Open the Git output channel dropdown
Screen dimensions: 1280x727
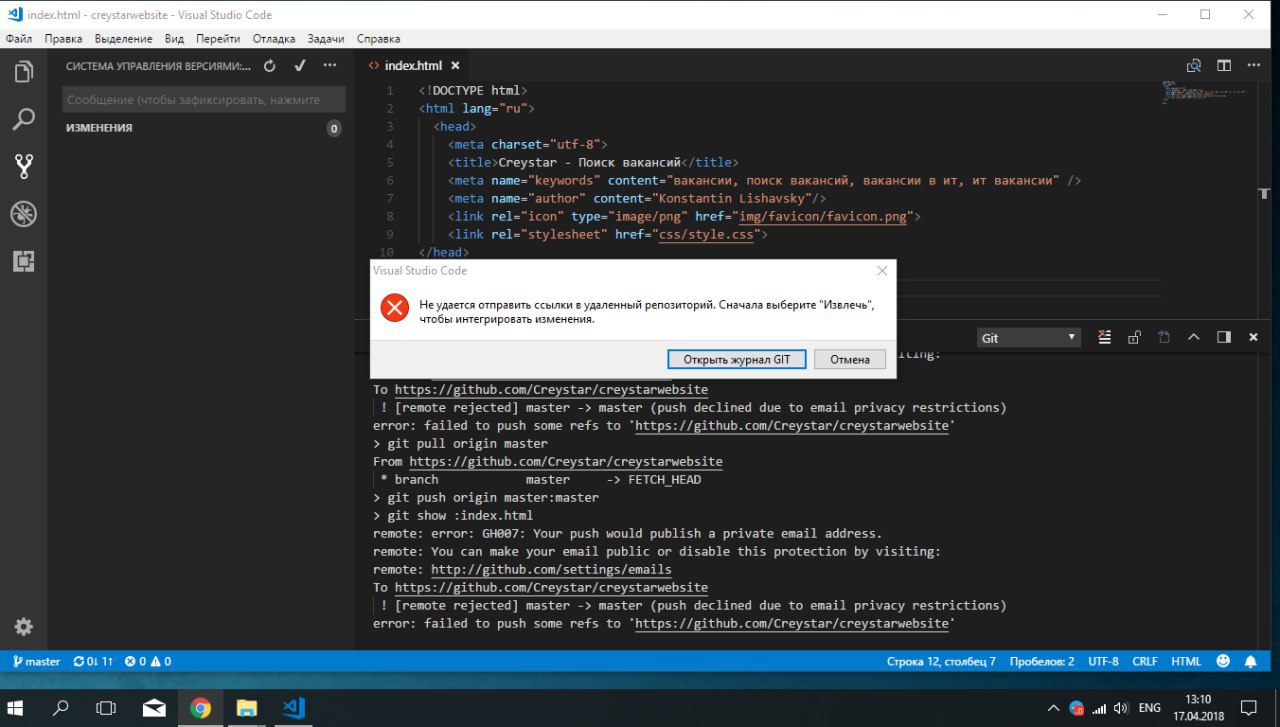pyautogui.click(x=1028, y=338)
